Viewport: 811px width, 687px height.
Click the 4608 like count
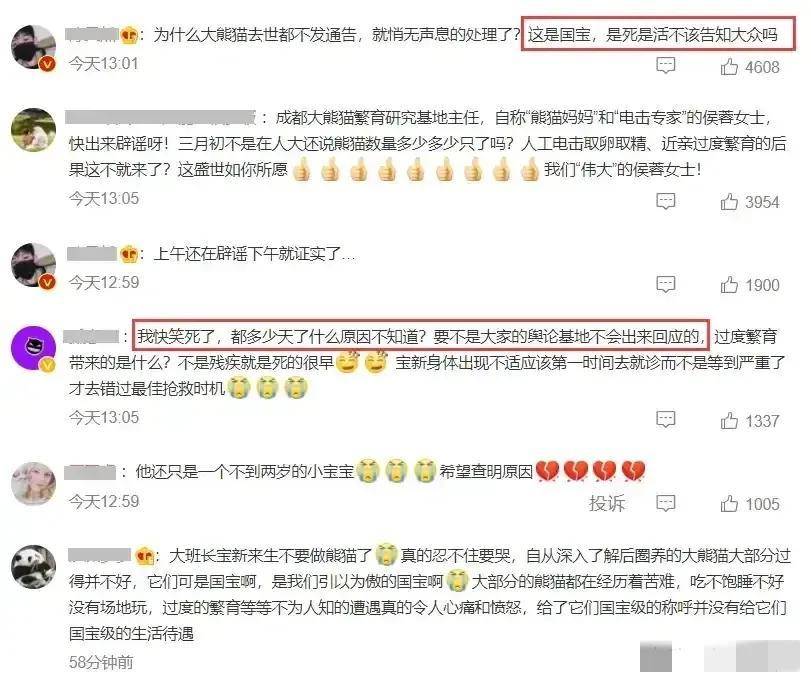pos(762,67)
